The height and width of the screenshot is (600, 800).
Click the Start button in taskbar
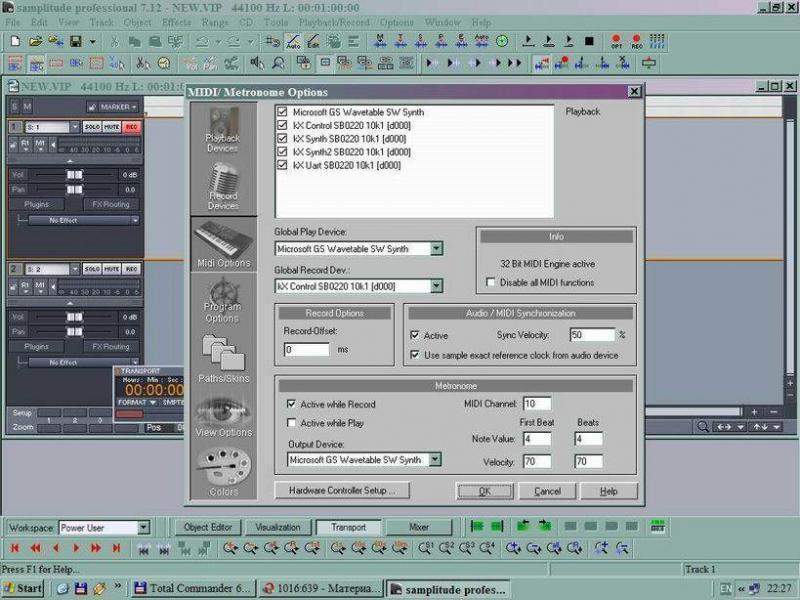tap(23, 588)
